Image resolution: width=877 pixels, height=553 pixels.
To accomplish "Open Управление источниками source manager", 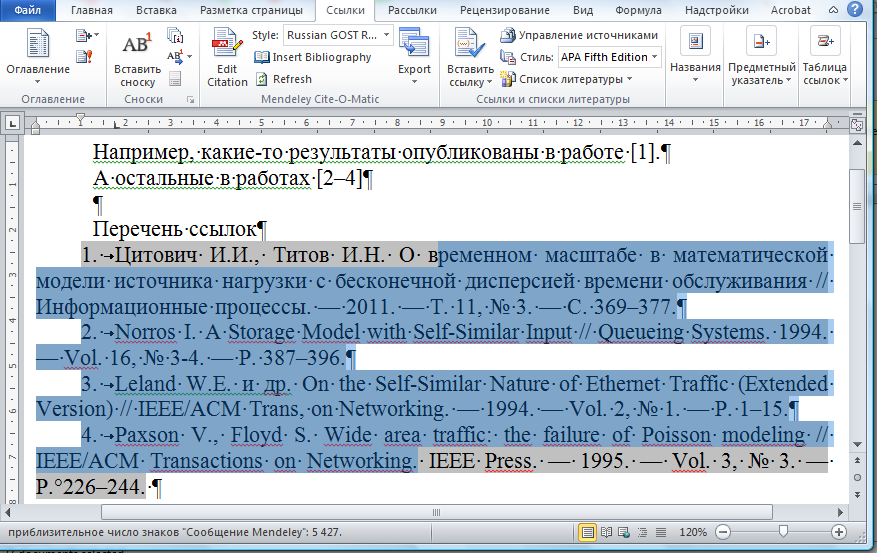I will [580, 35].
